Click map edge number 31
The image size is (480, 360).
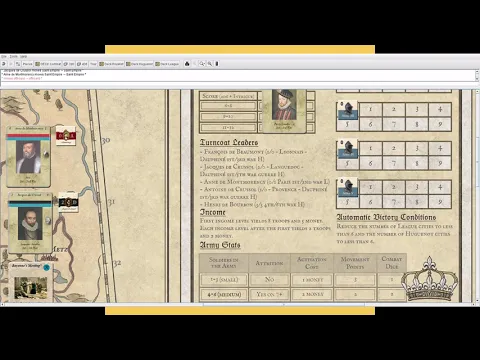[111, 201]
